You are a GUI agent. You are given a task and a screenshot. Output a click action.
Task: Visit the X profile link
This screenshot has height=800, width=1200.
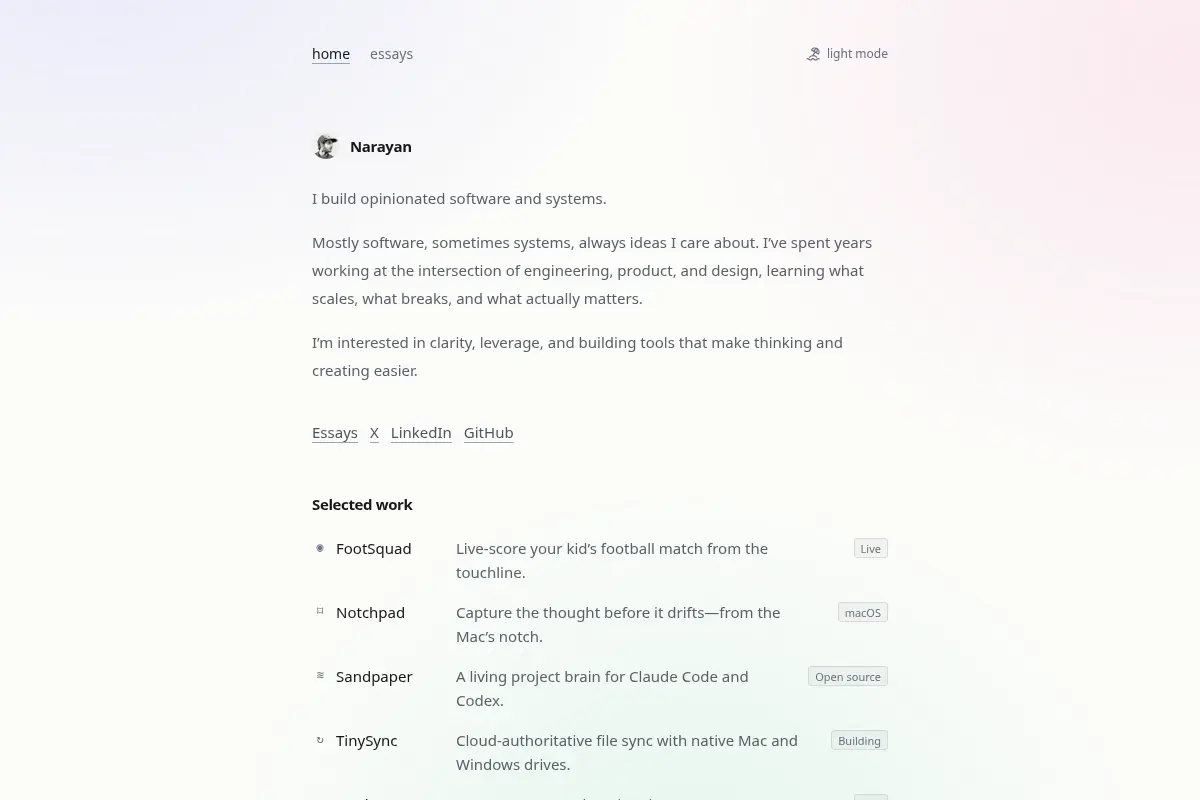point(374,433)
